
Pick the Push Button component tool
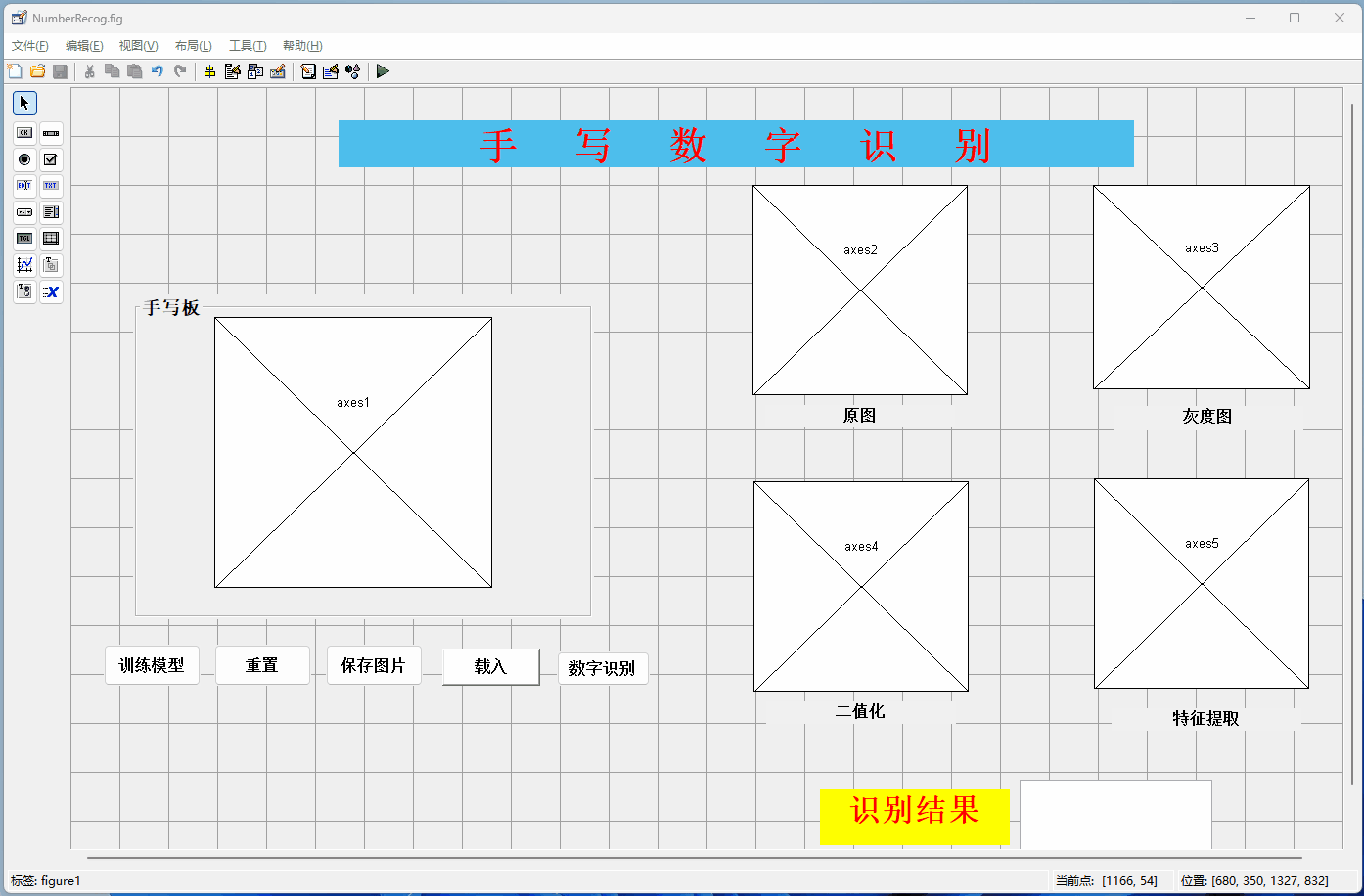click(x=24, y=132)
